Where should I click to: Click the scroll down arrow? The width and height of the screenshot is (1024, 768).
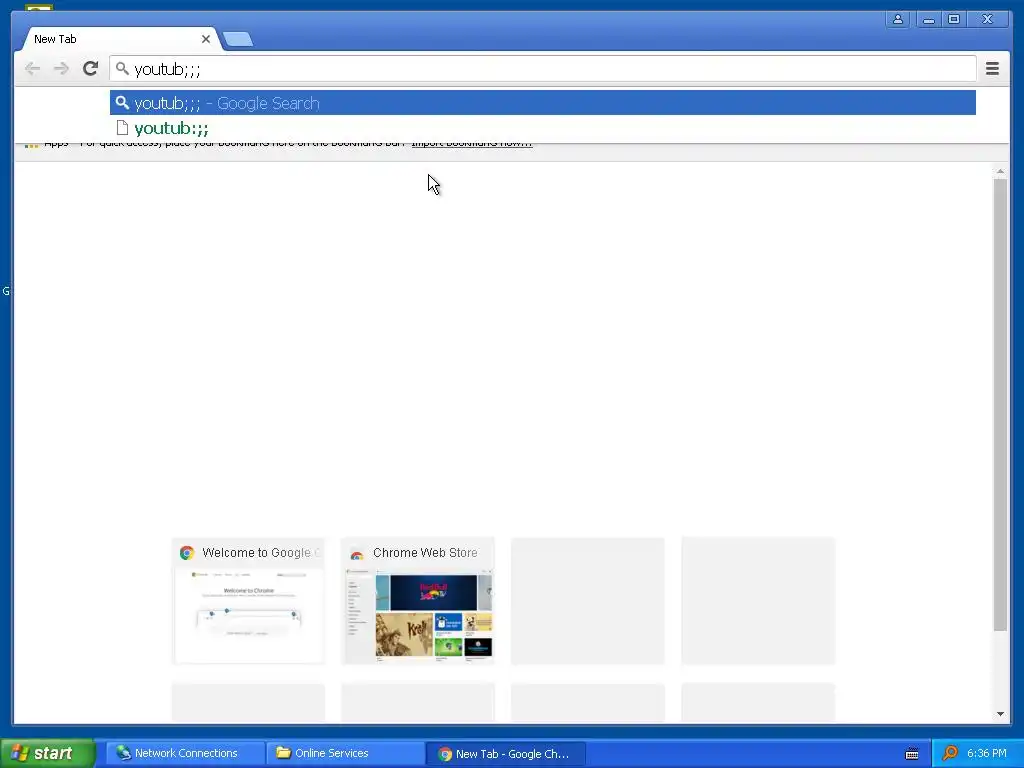pos(1000,714)
